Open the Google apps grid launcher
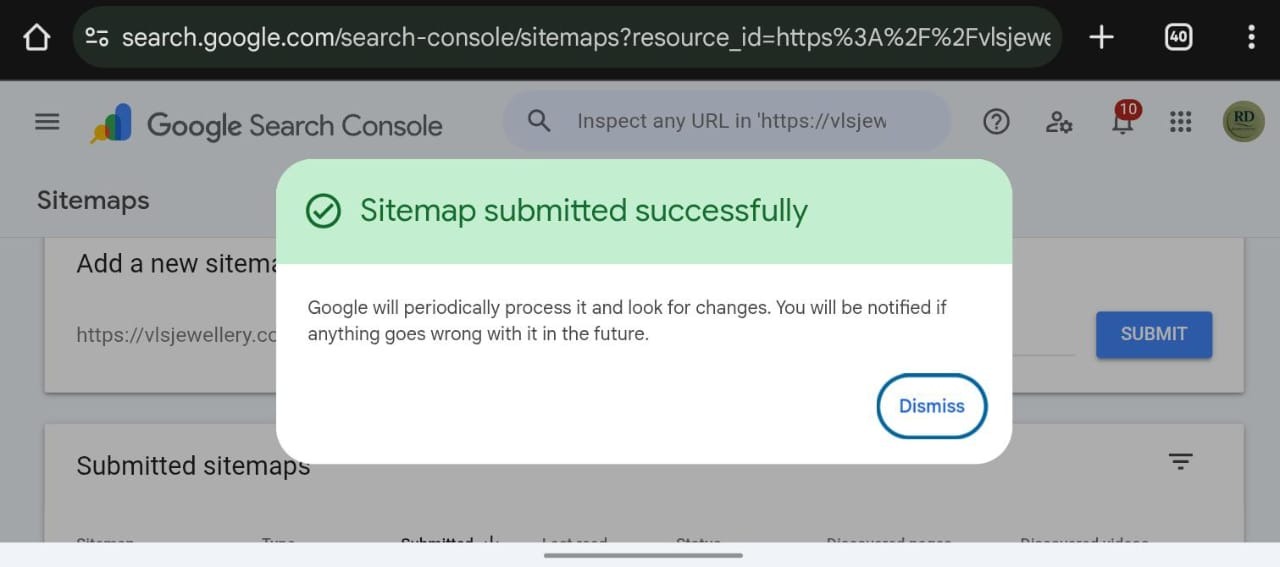Image resolution: width=1280 pixels, height=567 pixels. tap(1181, 122)
